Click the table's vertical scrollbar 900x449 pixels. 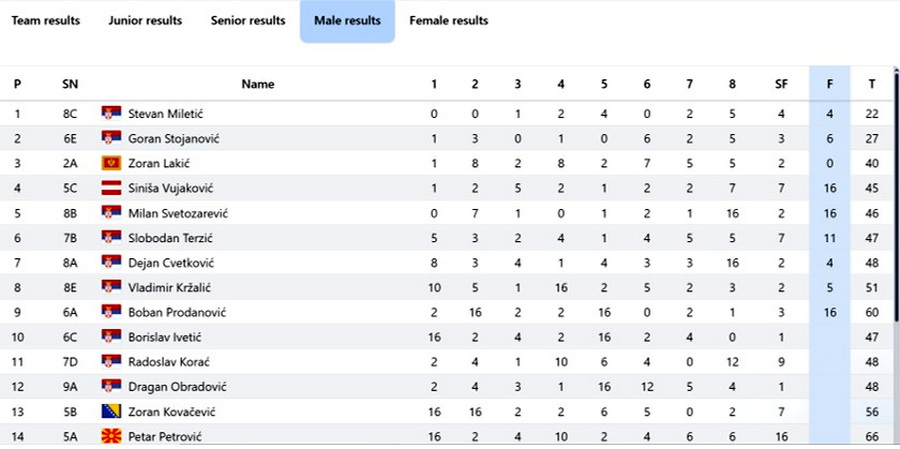click(x=897, y=195)
